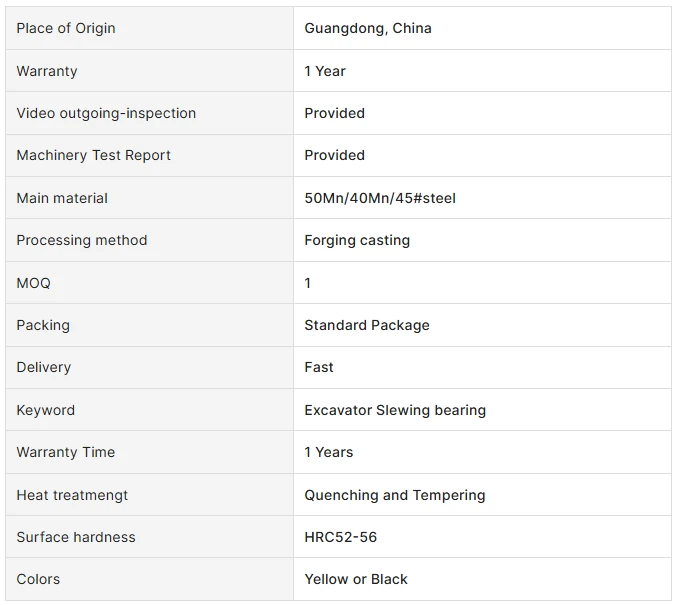Viewport: 676px width, 605px height.
Task: Click the HRC52-56 surface hardness value
Action: 341,537
